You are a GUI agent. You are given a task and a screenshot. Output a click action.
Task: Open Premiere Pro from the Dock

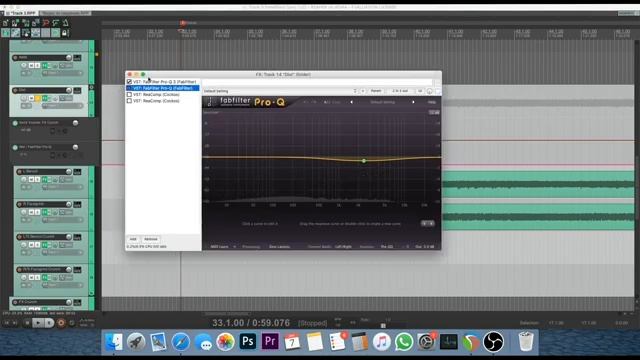(x=270, y=341)
